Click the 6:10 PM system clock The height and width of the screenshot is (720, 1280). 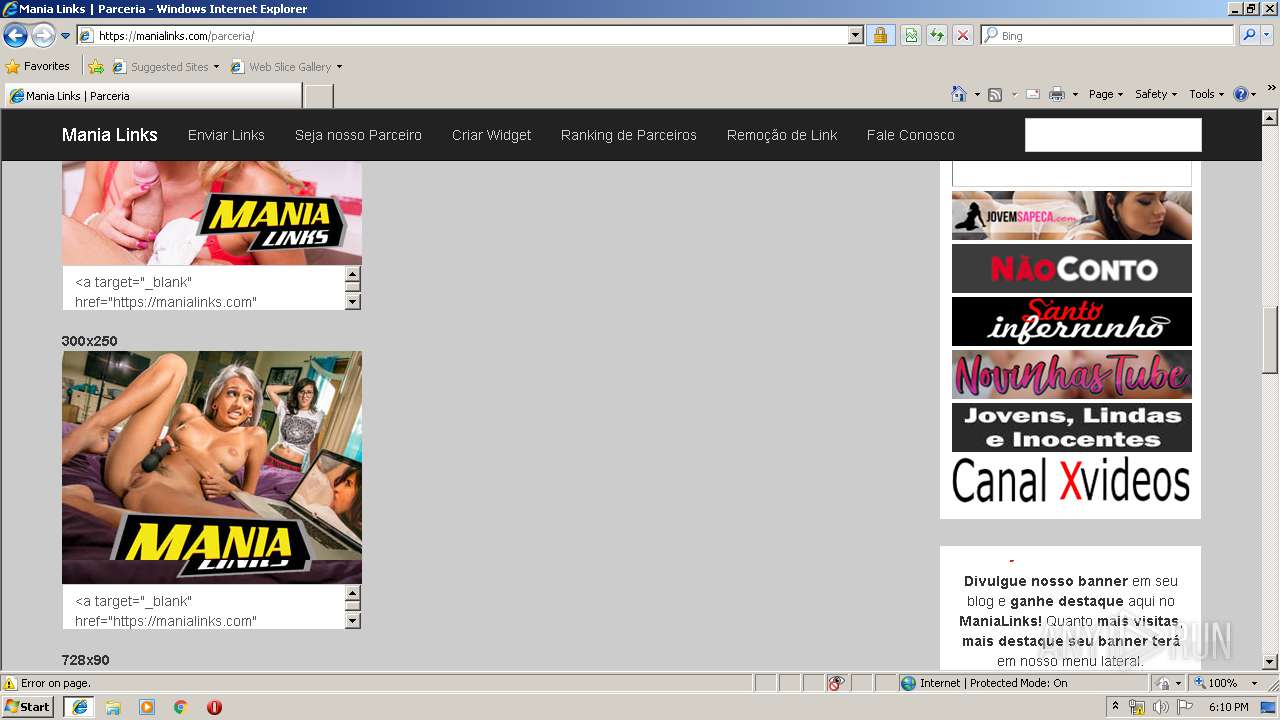[x=1229, y=707]
